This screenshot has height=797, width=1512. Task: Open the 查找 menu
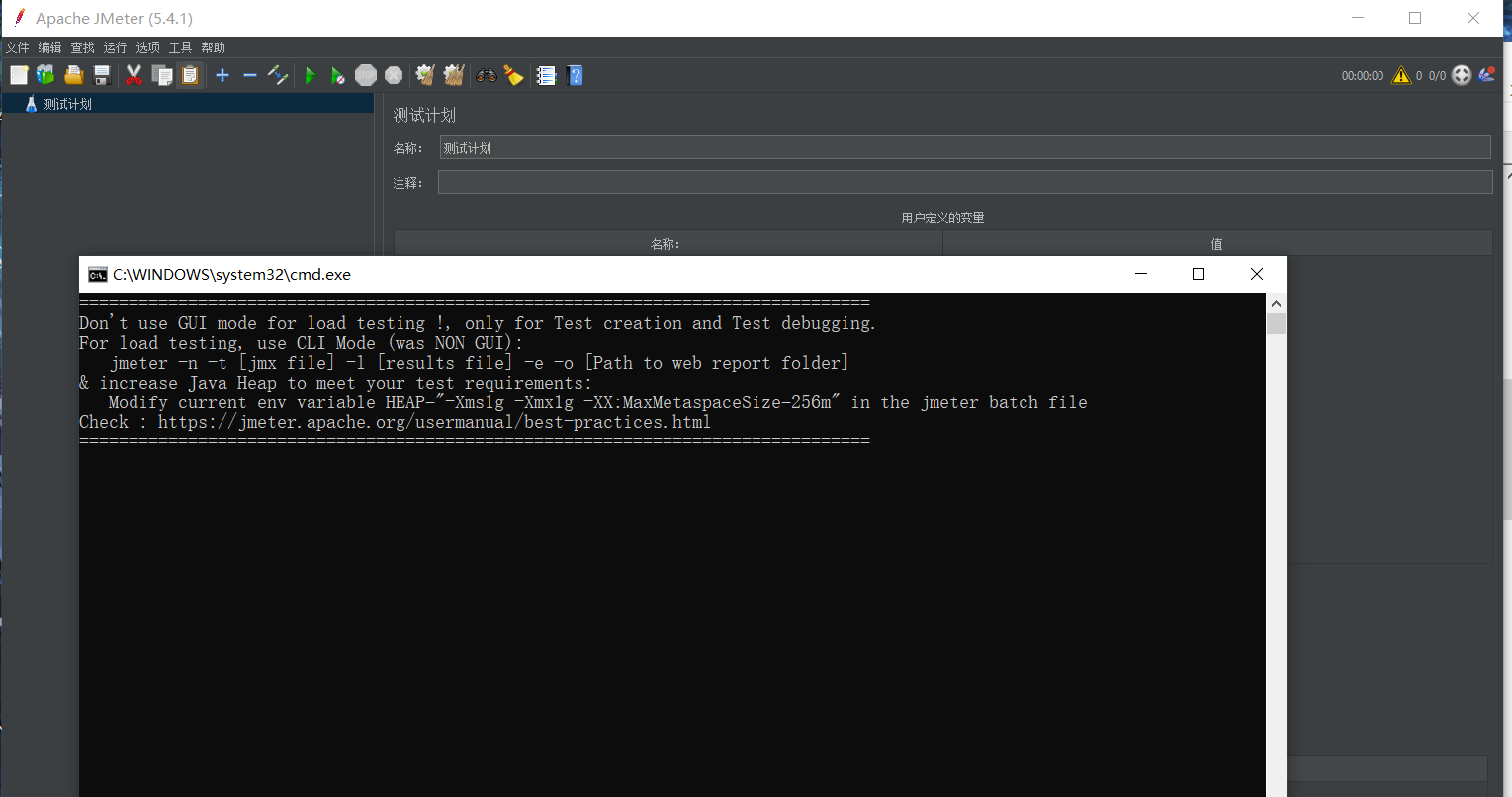click(x=82, y=47)
